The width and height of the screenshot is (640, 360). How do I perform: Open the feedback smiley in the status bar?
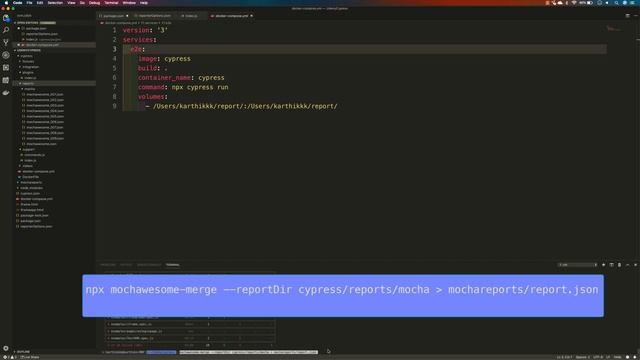628,357
